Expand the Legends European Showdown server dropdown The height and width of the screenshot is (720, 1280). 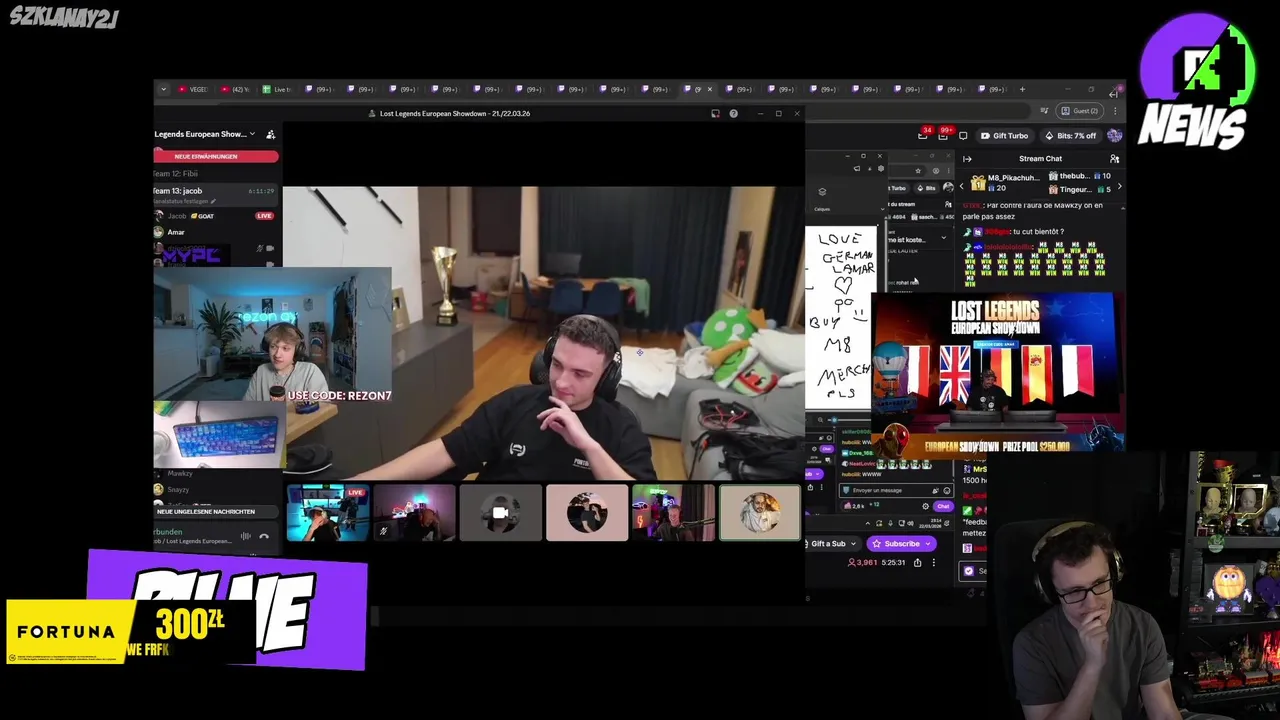click(252, 134)
